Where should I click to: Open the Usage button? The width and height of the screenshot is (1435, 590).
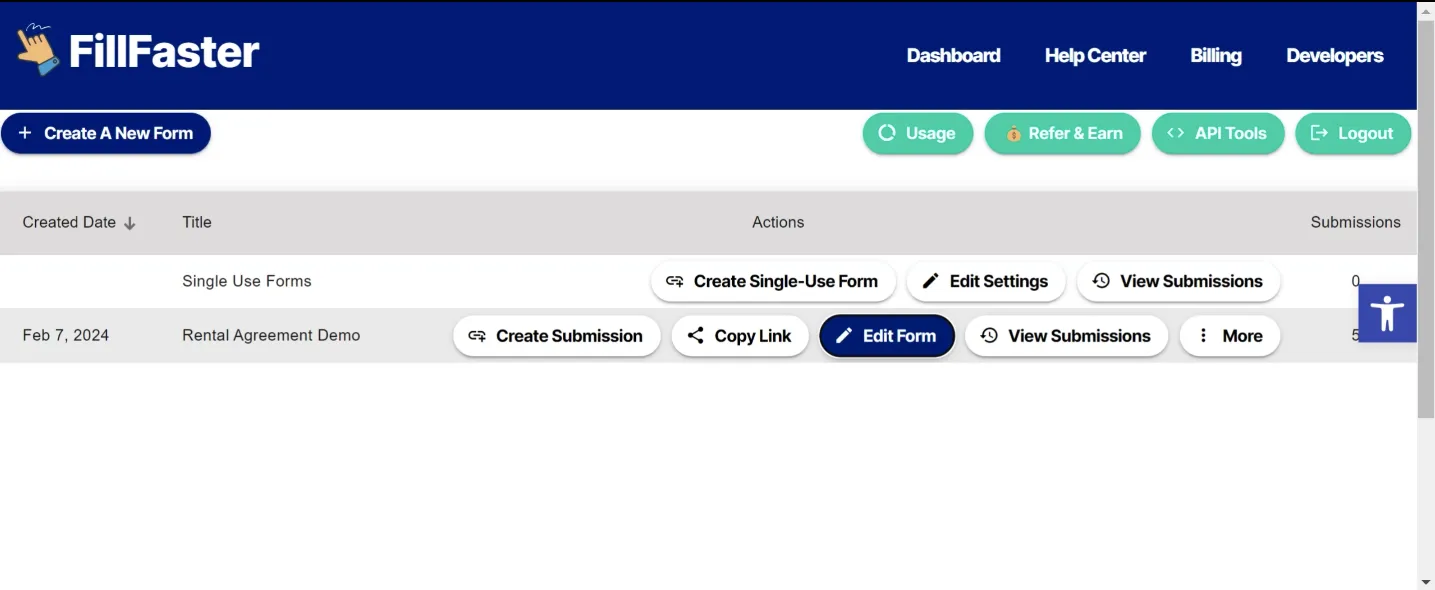point(918,133)
